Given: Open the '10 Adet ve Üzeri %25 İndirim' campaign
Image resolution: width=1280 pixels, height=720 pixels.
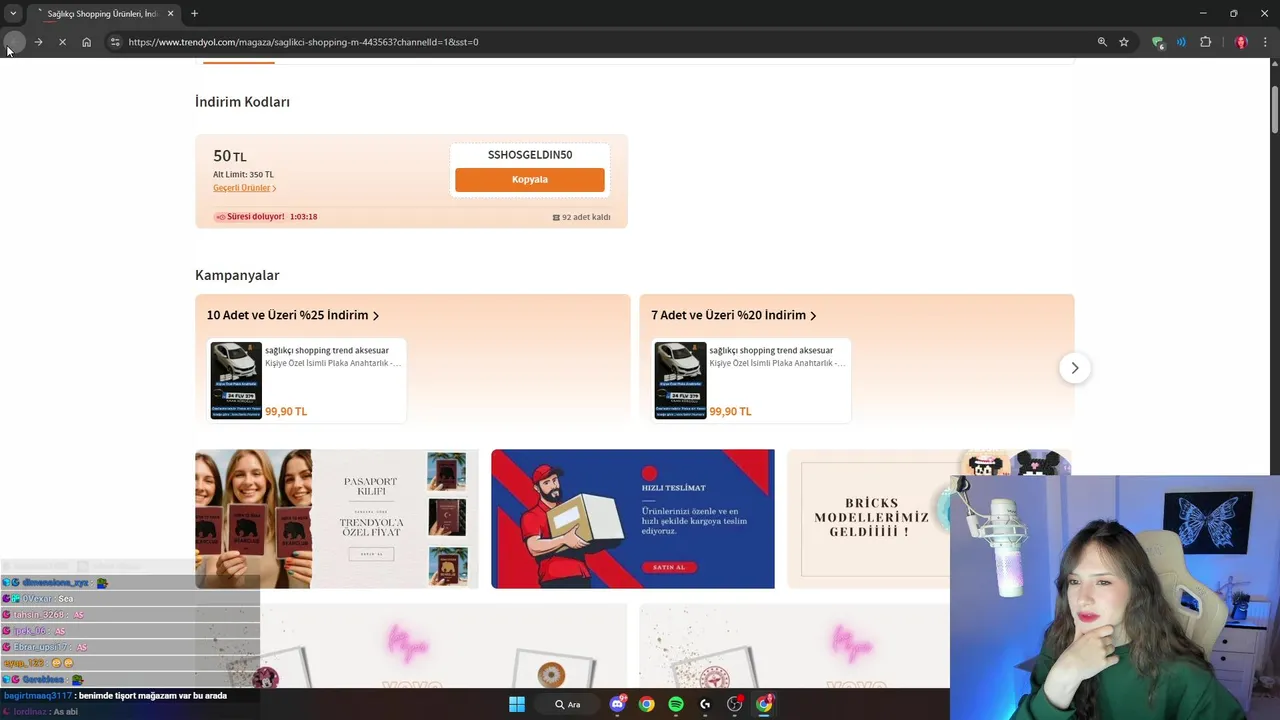Looking at the screenshot, I should [293, 315].
